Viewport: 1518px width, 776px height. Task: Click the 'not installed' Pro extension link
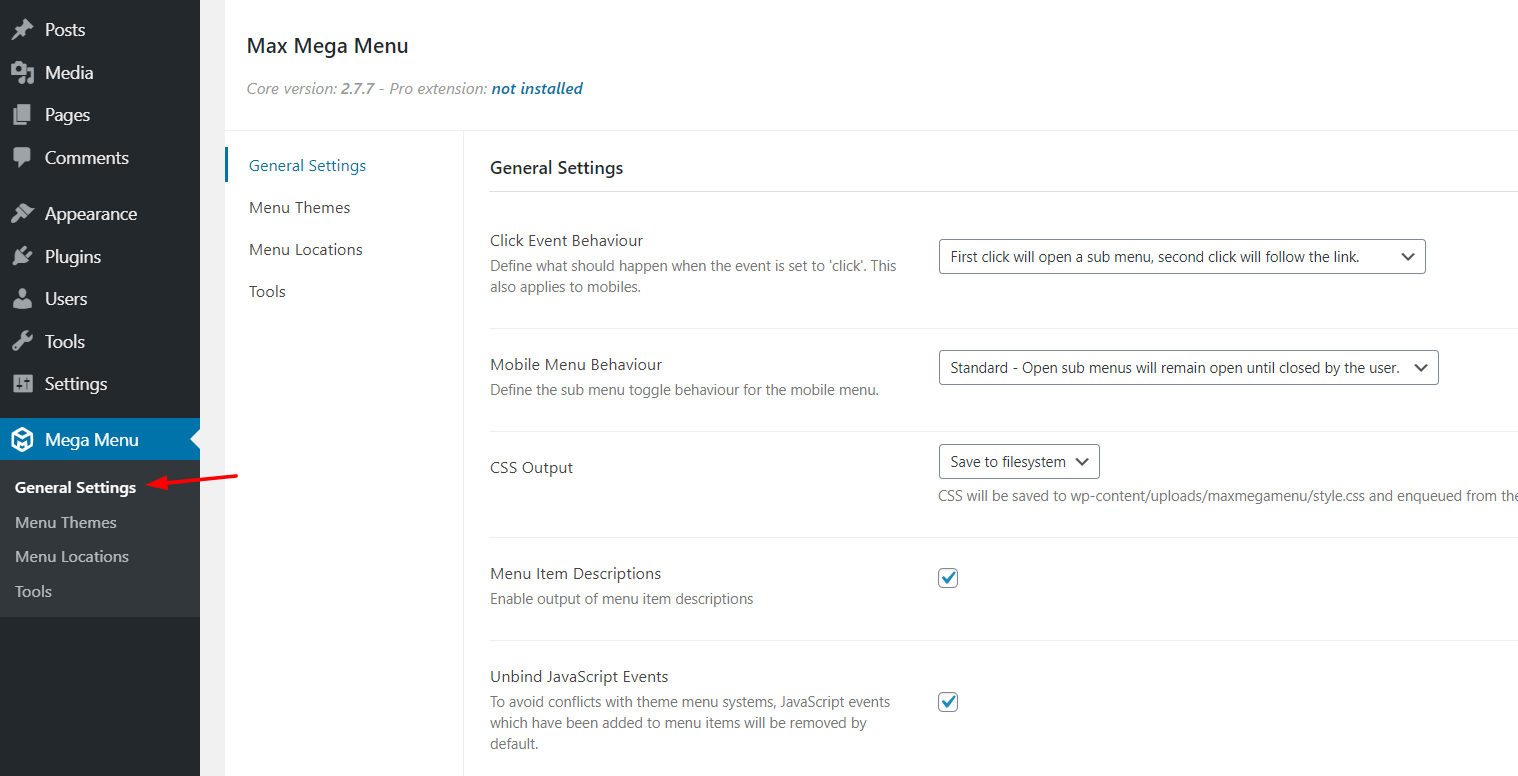(x=537, y=89)
